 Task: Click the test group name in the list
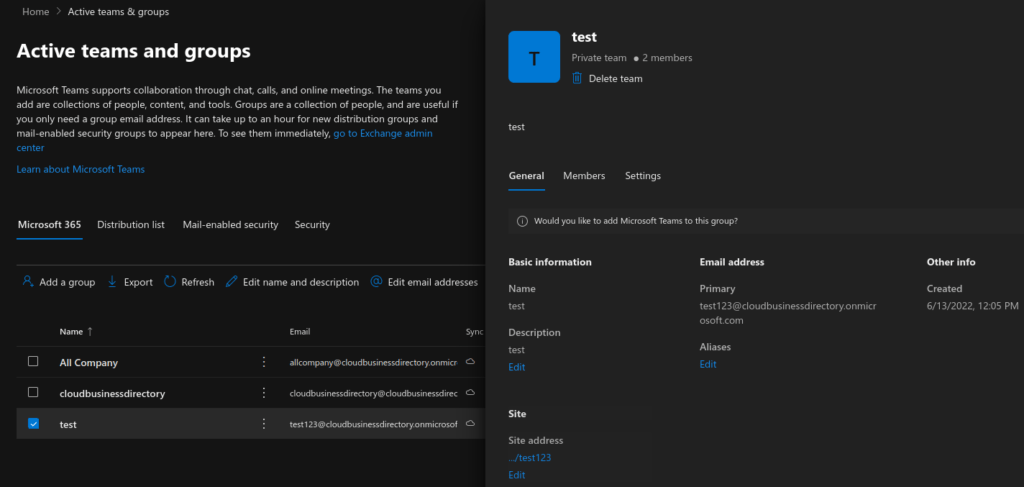(68, 424)
